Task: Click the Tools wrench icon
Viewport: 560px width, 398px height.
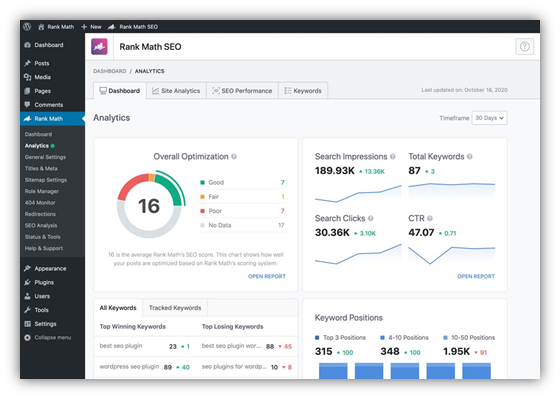Action: pos(28,310)
